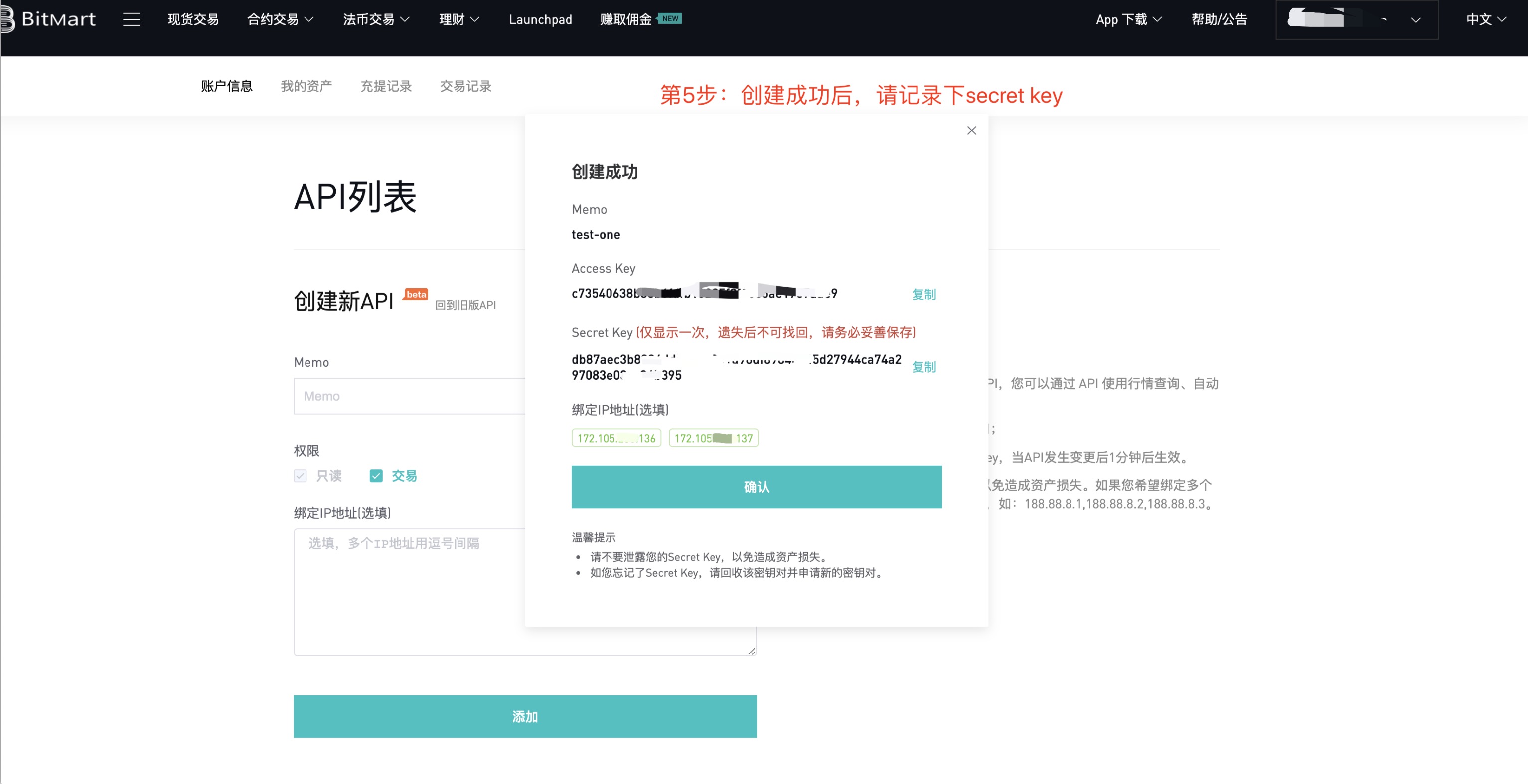The height and width of the screenshot is (784, 1528).
Task: Switch to 账户信息 tab
Action: (227, 86)
